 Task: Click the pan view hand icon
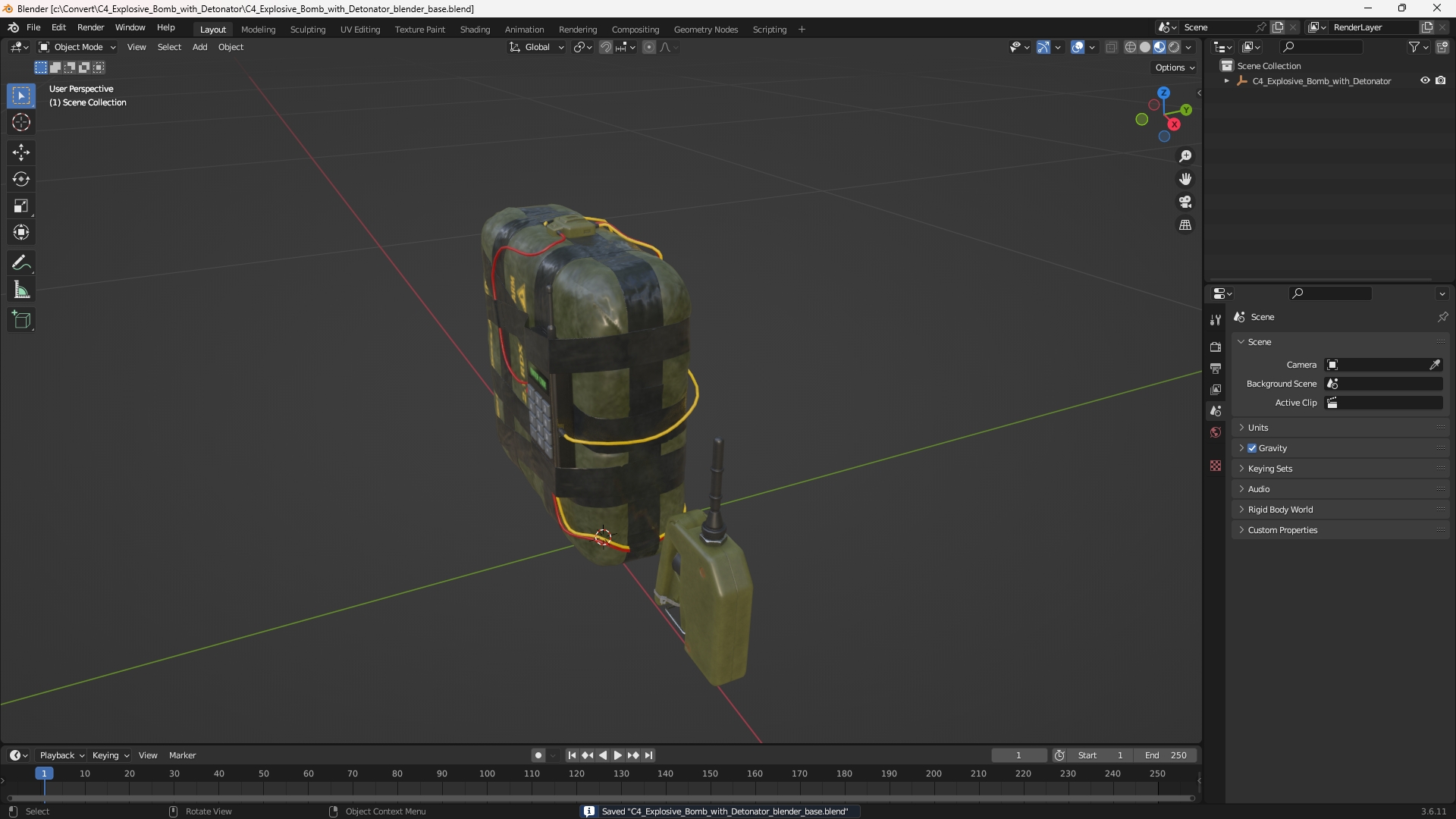click(x=1185, y=179)
